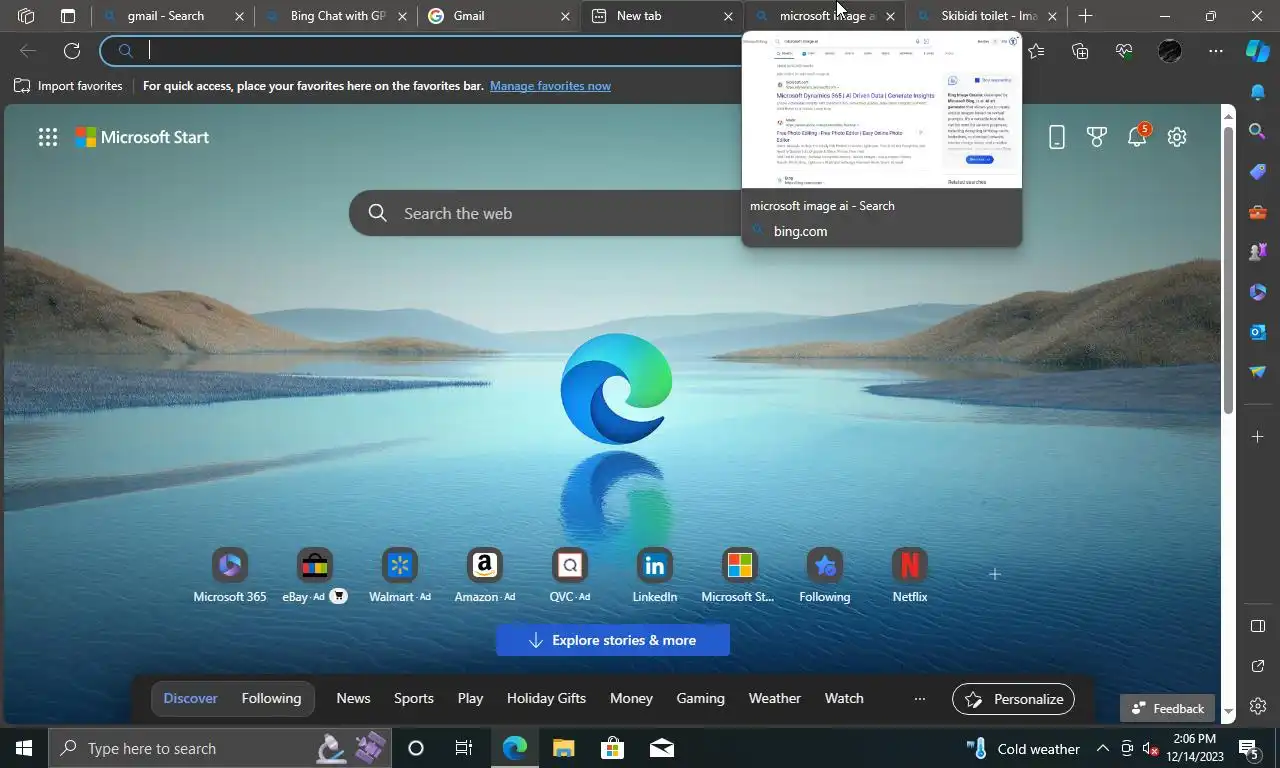Open the Amazon quick link tile
The image size is (1280, 768).
point(485,576)
